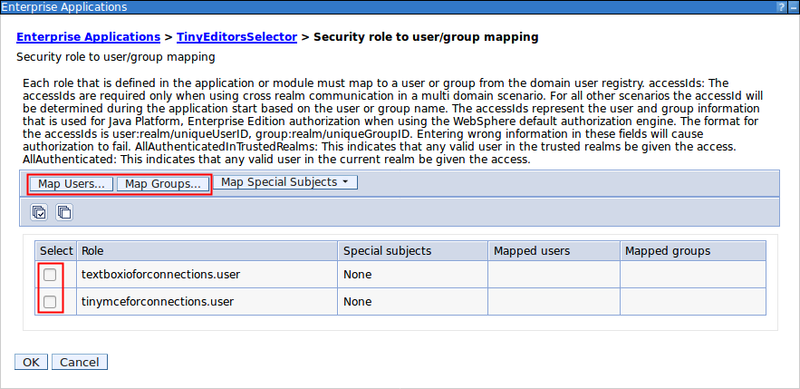
Task: Click the Map Users button
Action: point(71,184)
